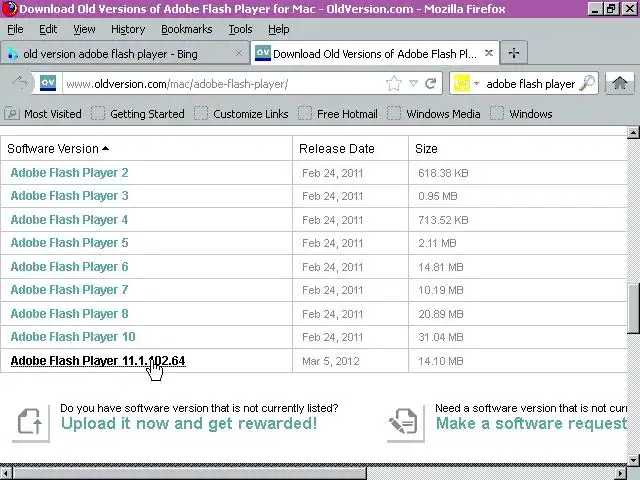Image resolution: width=640 pixels, height=480 pixels.
Task: Bookmark this page with the star icon
Action: tap(393, 84)
